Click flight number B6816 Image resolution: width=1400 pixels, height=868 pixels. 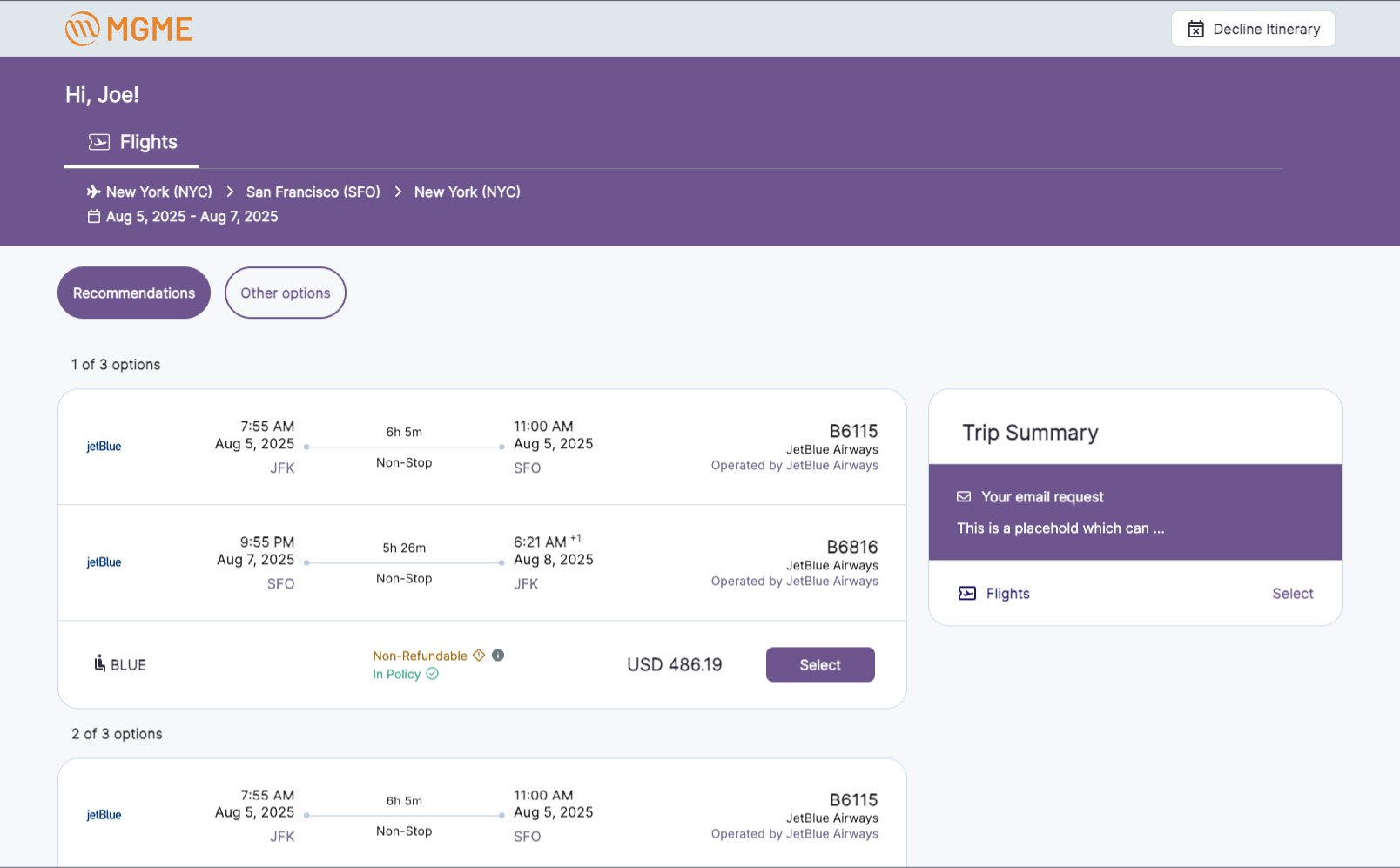[x=852, y=547]
